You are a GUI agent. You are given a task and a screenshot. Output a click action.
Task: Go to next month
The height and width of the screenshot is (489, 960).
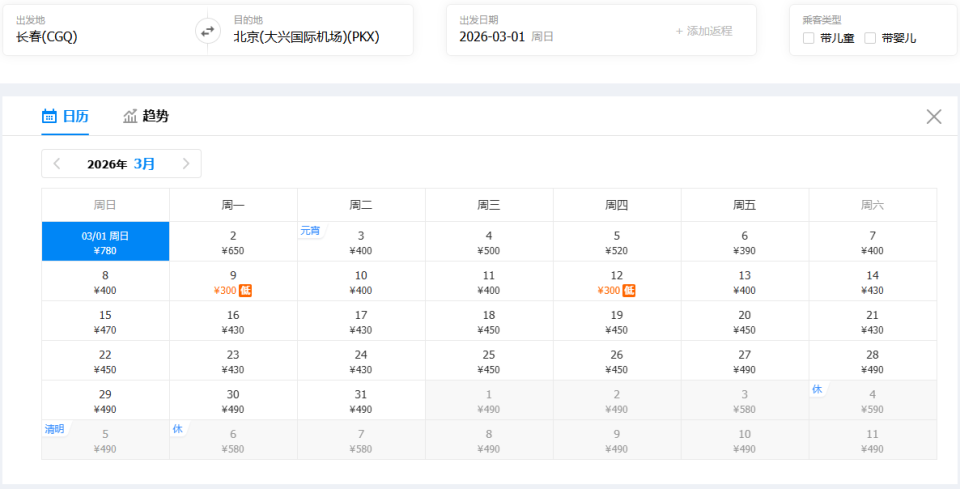(x=186, y=163)
